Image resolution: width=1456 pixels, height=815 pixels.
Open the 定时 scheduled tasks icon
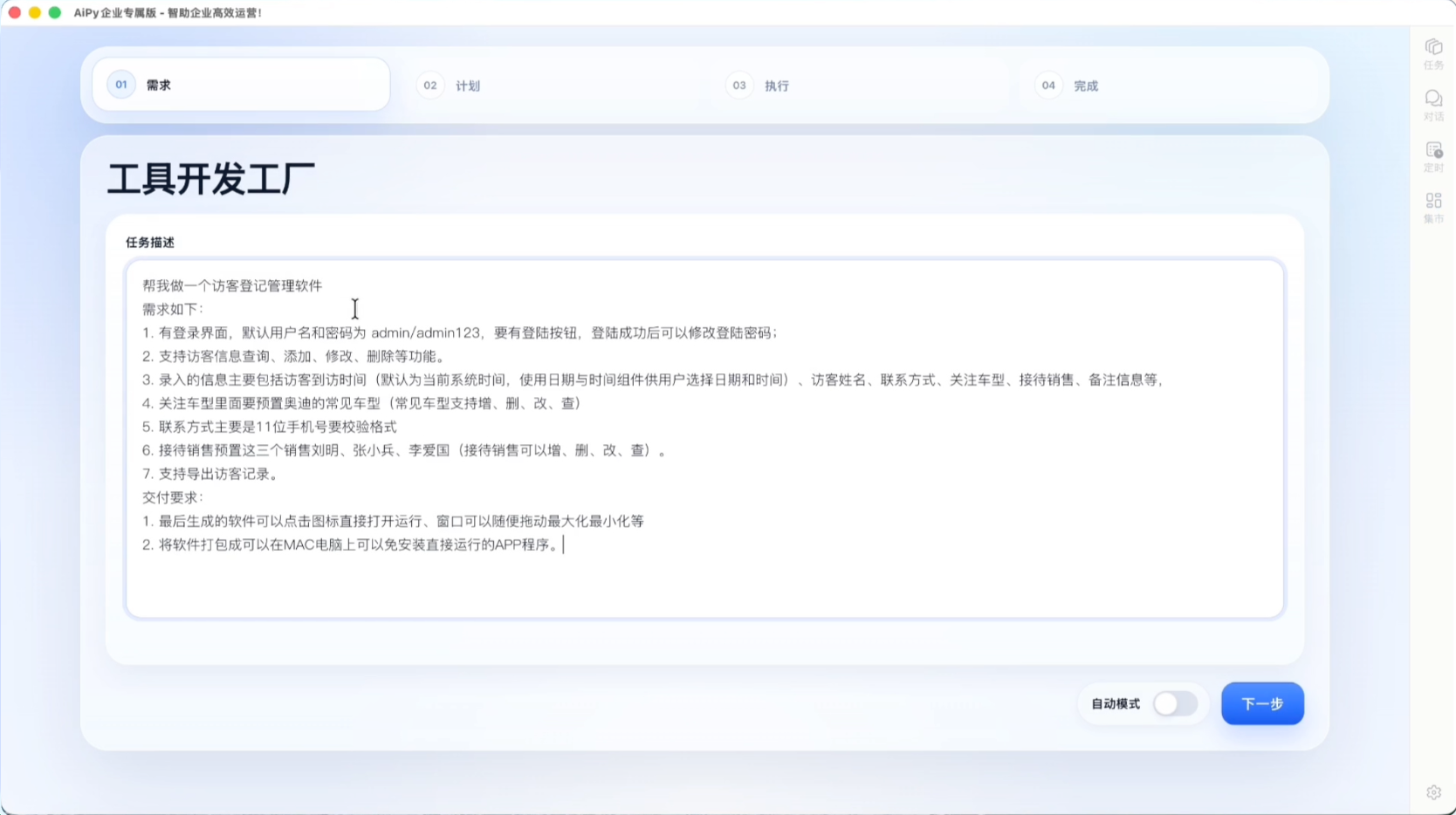pyautogui.click(x=1433, y=156)
